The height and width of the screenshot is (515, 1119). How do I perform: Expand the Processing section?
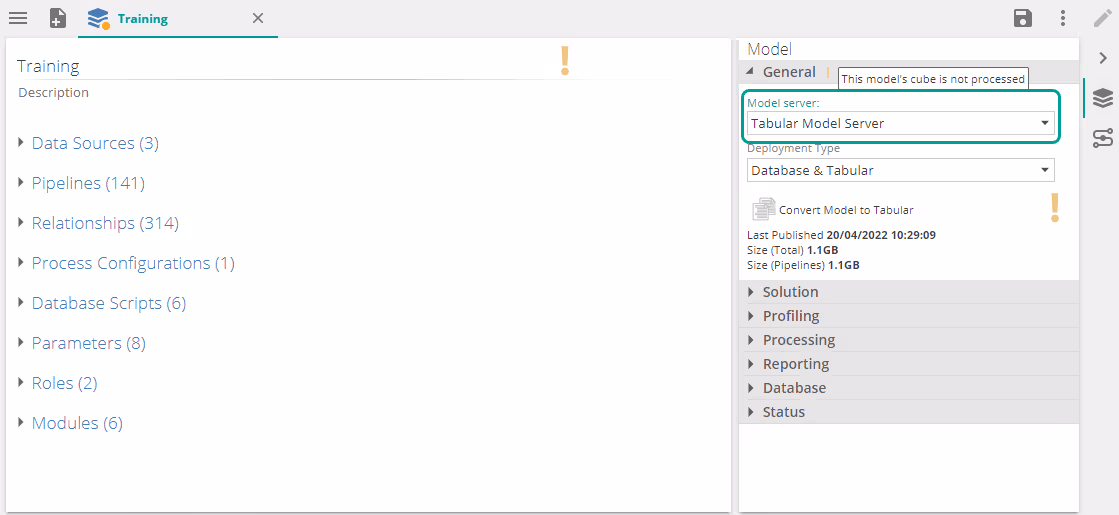point(798,340)
